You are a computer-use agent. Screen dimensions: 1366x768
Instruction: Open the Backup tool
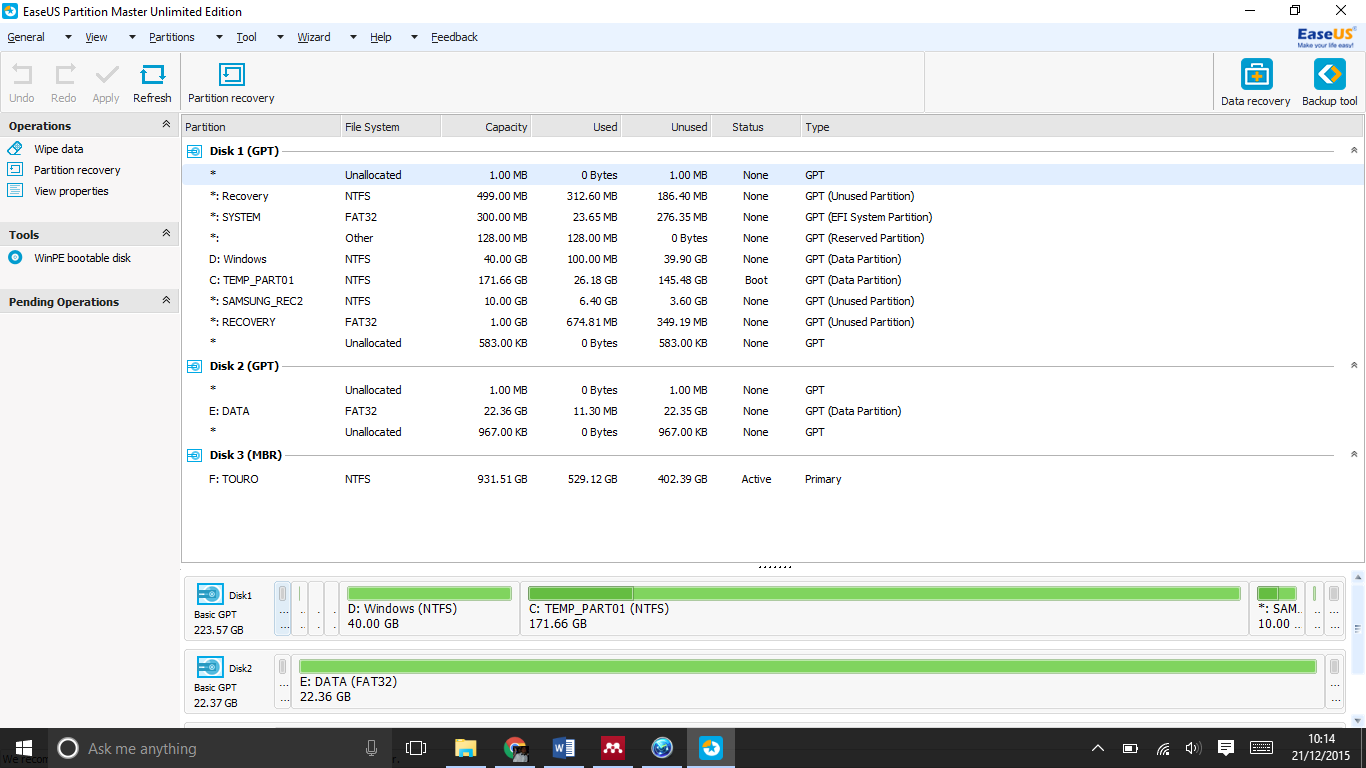pyautogui.click(x=1330, y=82)
